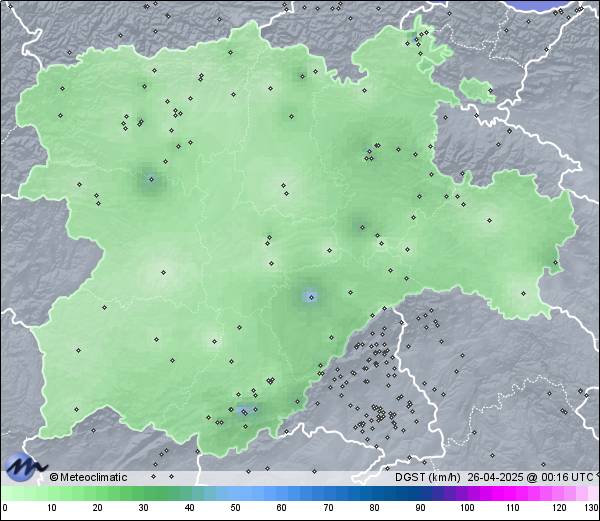Click scale value 50

pyautogui.click(x=235, y=508)
